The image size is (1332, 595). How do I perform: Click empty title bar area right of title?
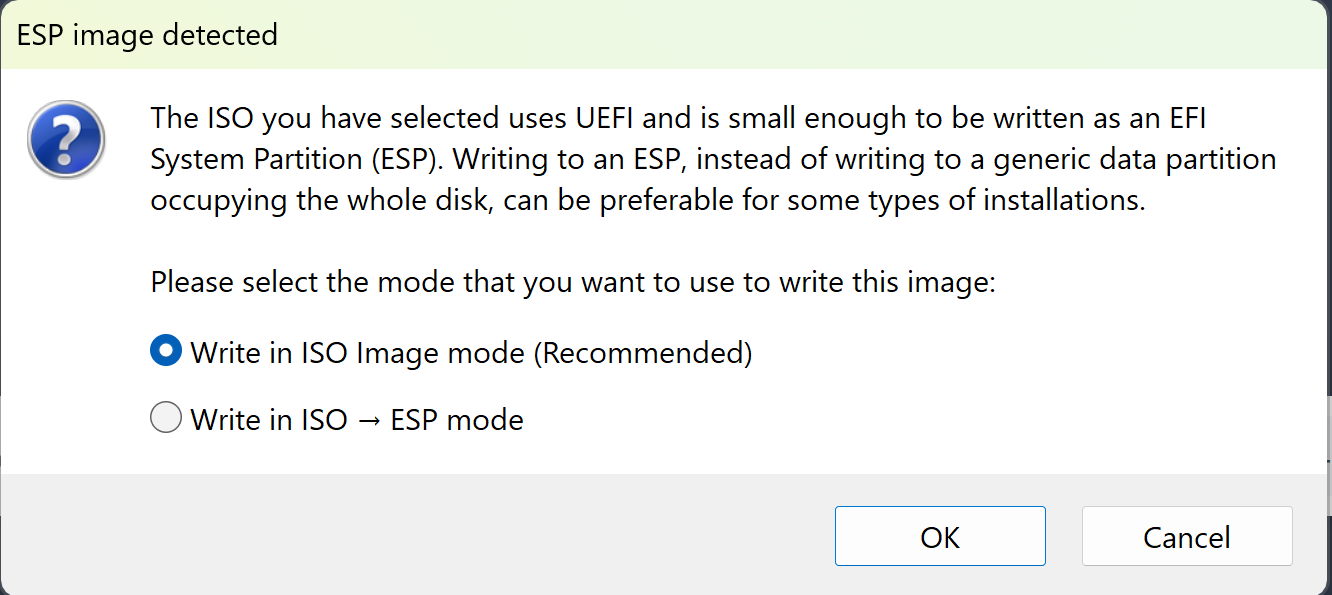(x=800, y=35)
